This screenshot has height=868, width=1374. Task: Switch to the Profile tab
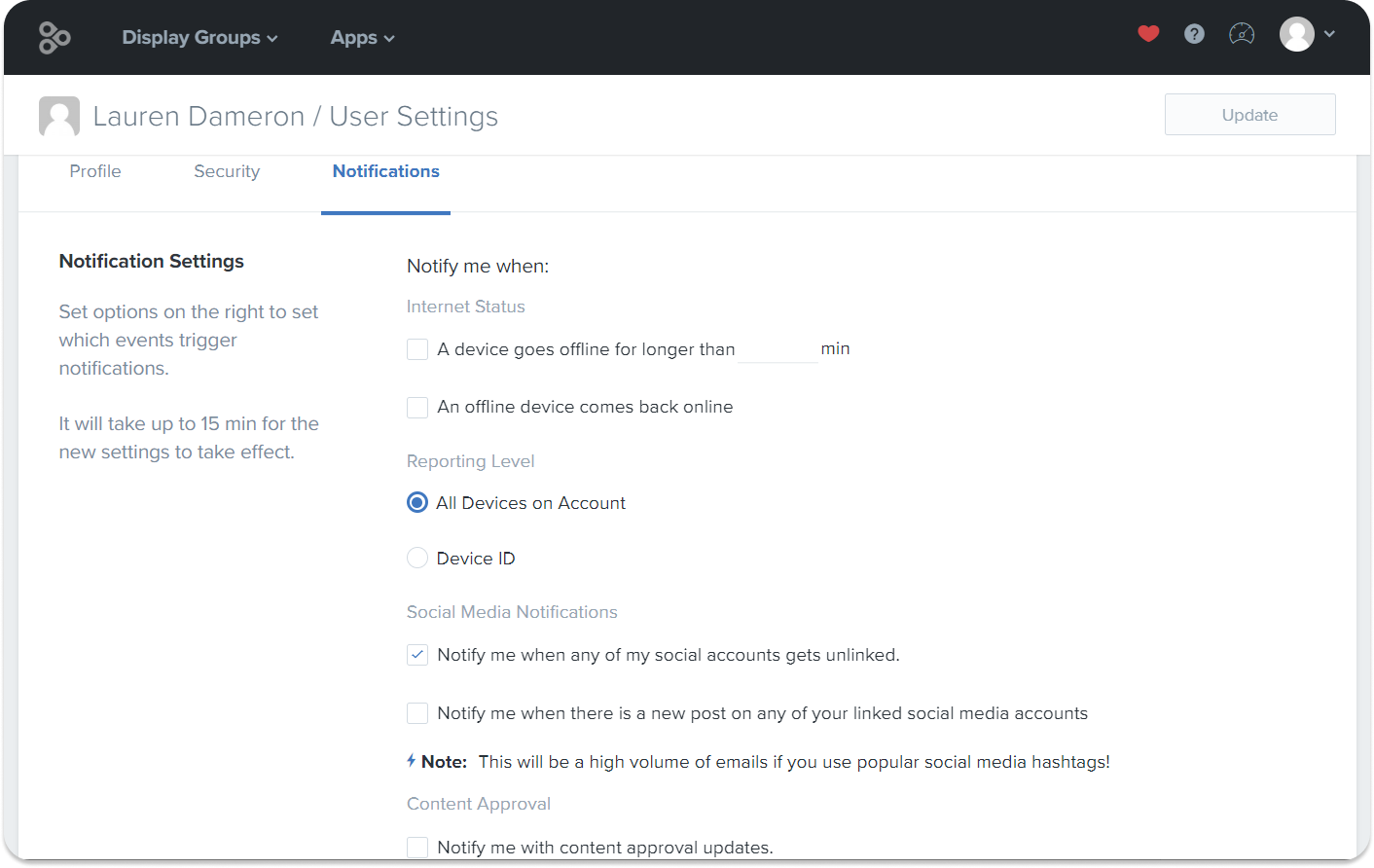[x=95, y=171]
